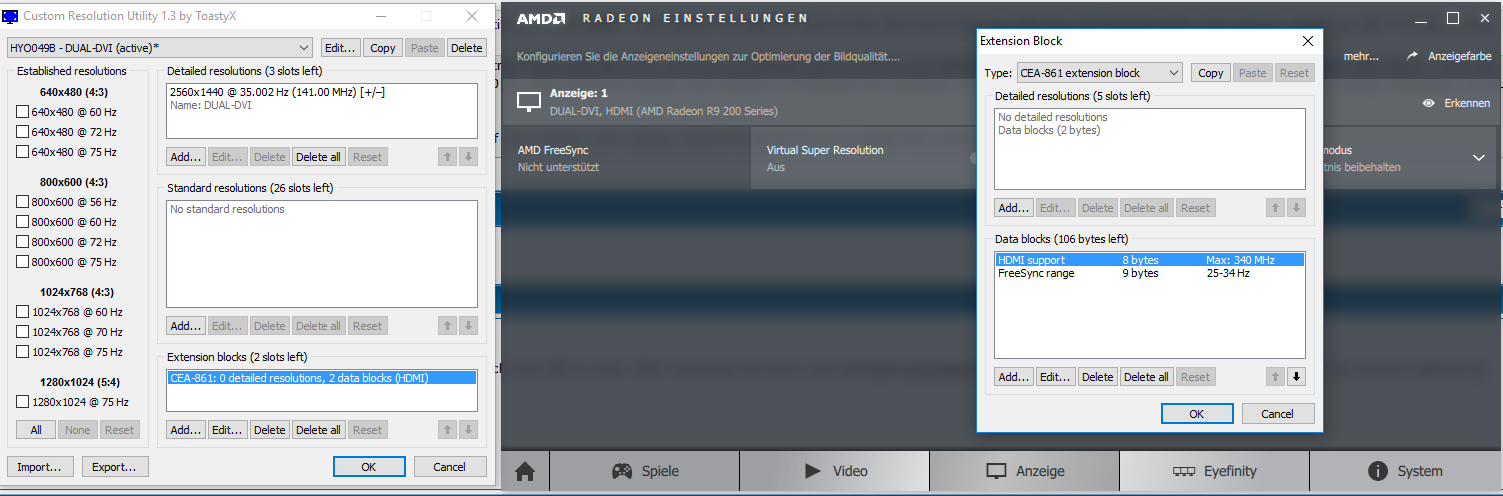Click Import... in Custom Resolution Utility
Screen dimensions: 1503x496
41,467
